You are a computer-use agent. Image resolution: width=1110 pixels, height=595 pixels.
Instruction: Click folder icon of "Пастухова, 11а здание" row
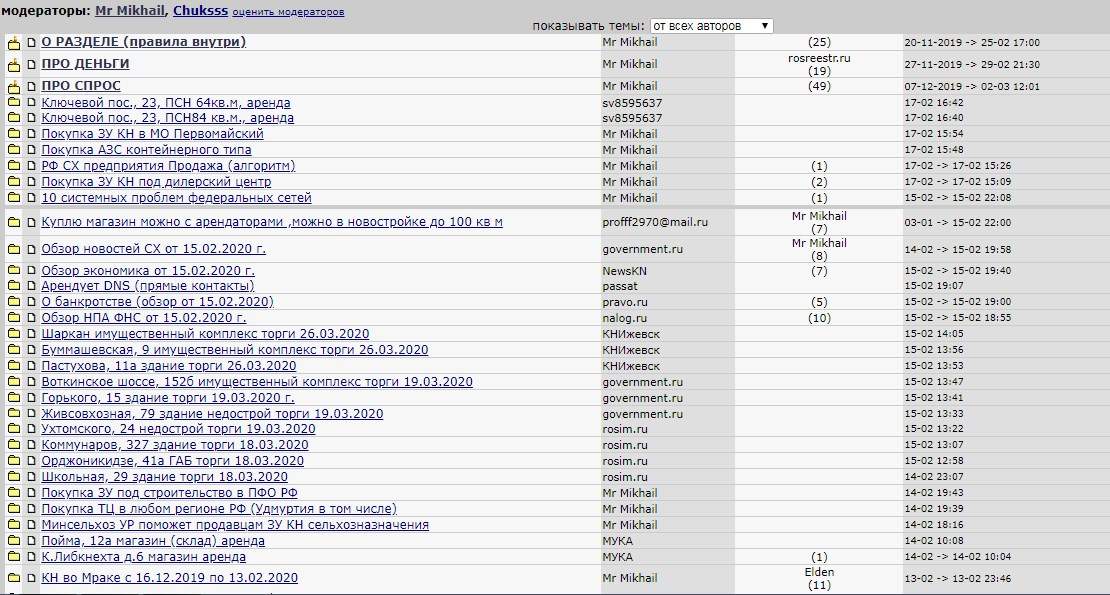(x=13, y=366)
